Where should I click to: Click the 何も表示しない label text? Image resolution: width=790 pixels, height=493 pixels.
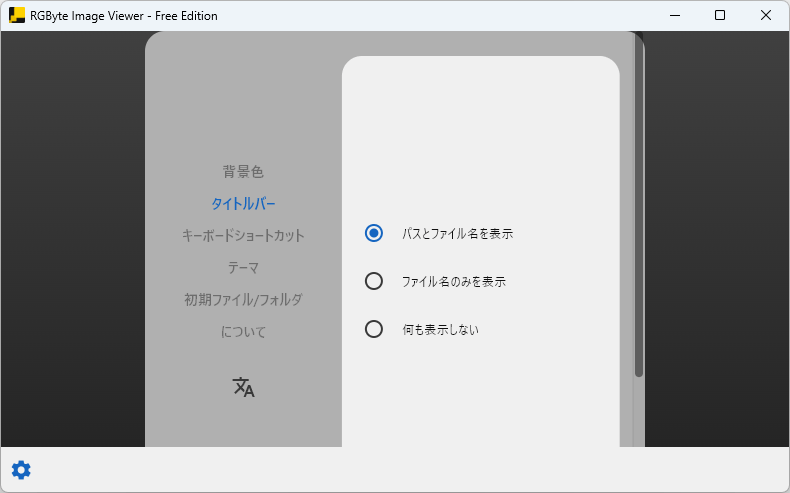coord(440,330)
